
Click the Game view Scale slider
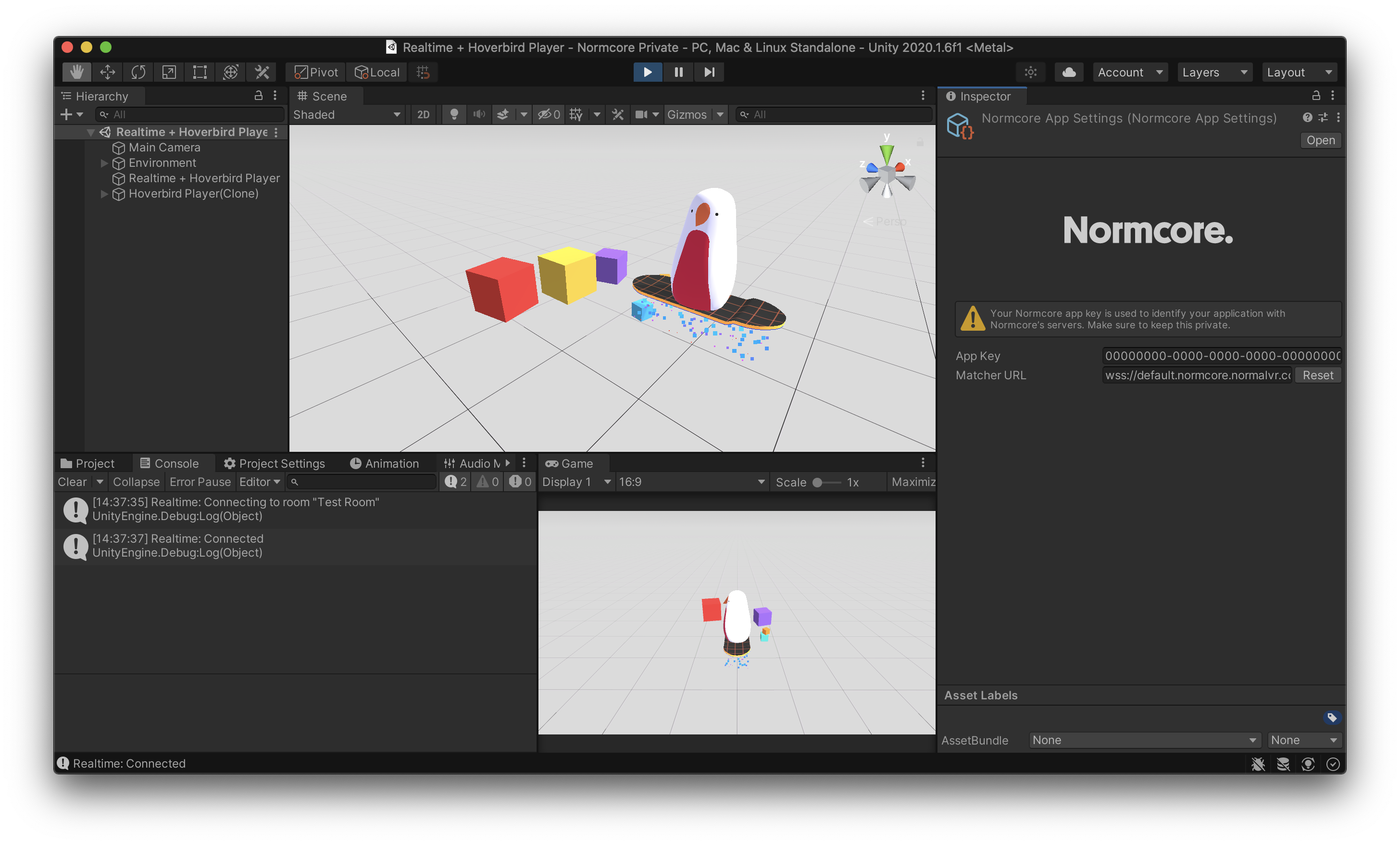[x=827, y=483]
